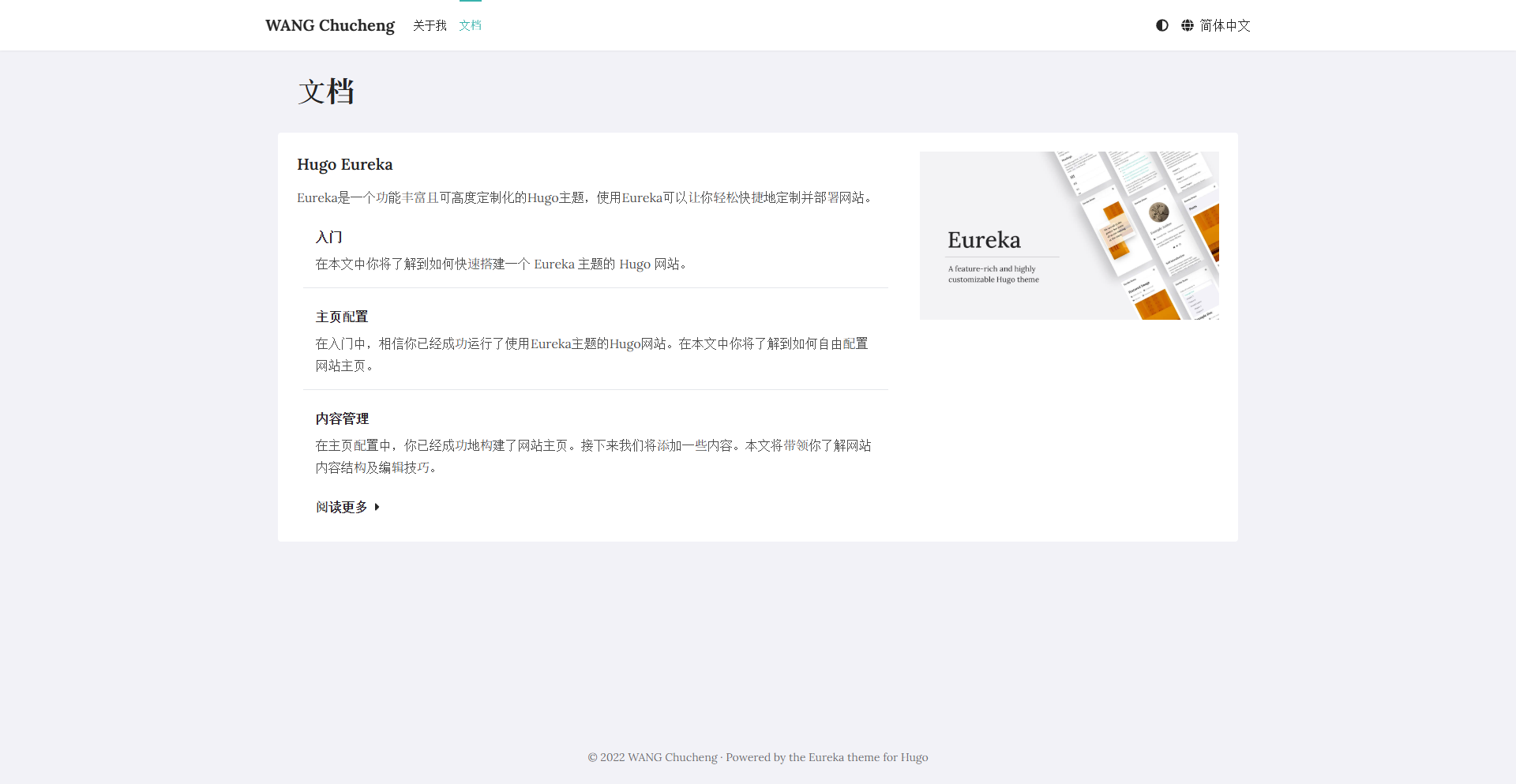The width and height of the screenshot is (1516, 784).
Task: Open the 内容管理 section link
Action: (x=342, y=418)
